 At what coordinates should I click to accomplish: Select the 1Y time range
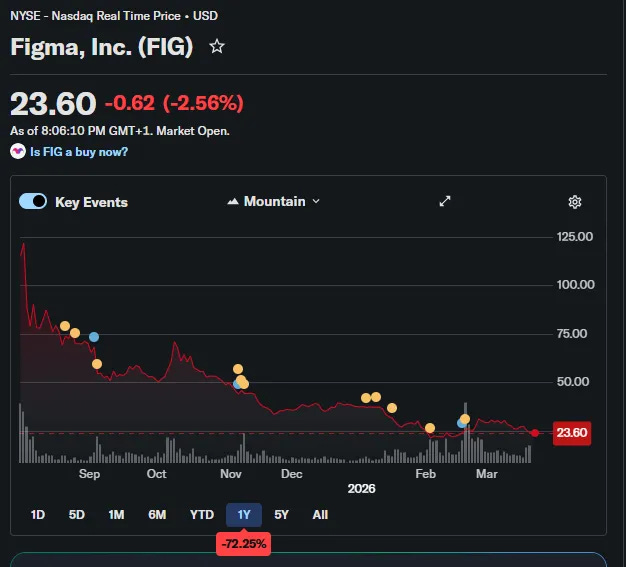(x=244, y=515)
